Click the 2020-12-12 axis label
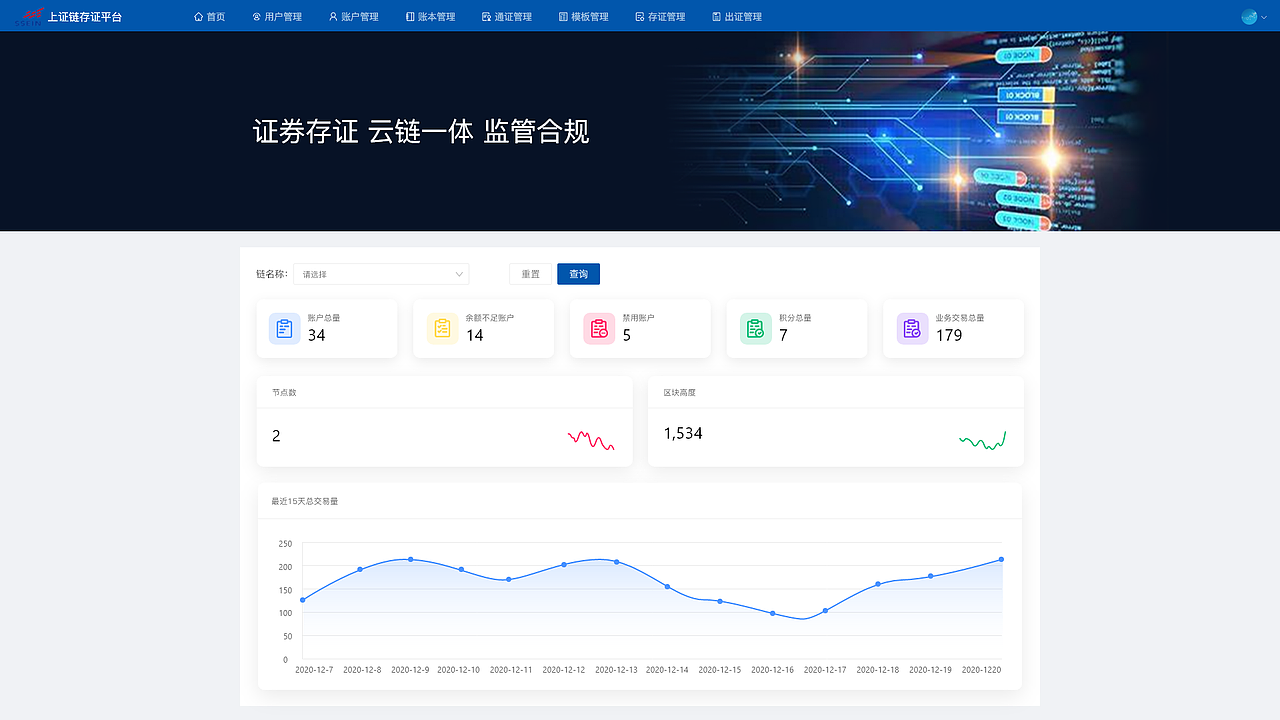 pyautogui.click(x=564, y=670)
